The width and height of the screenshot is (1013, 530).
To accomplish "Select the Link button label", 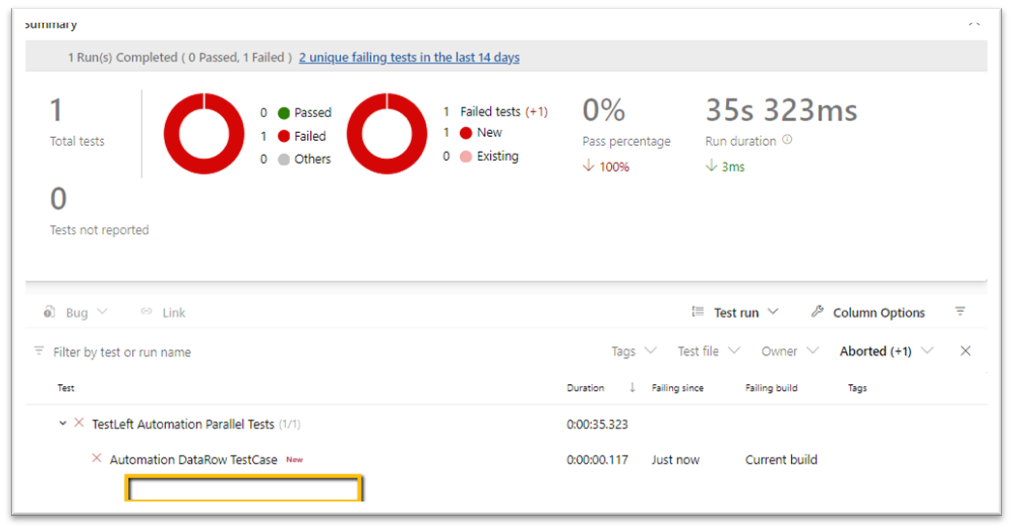I will [174, 313].
